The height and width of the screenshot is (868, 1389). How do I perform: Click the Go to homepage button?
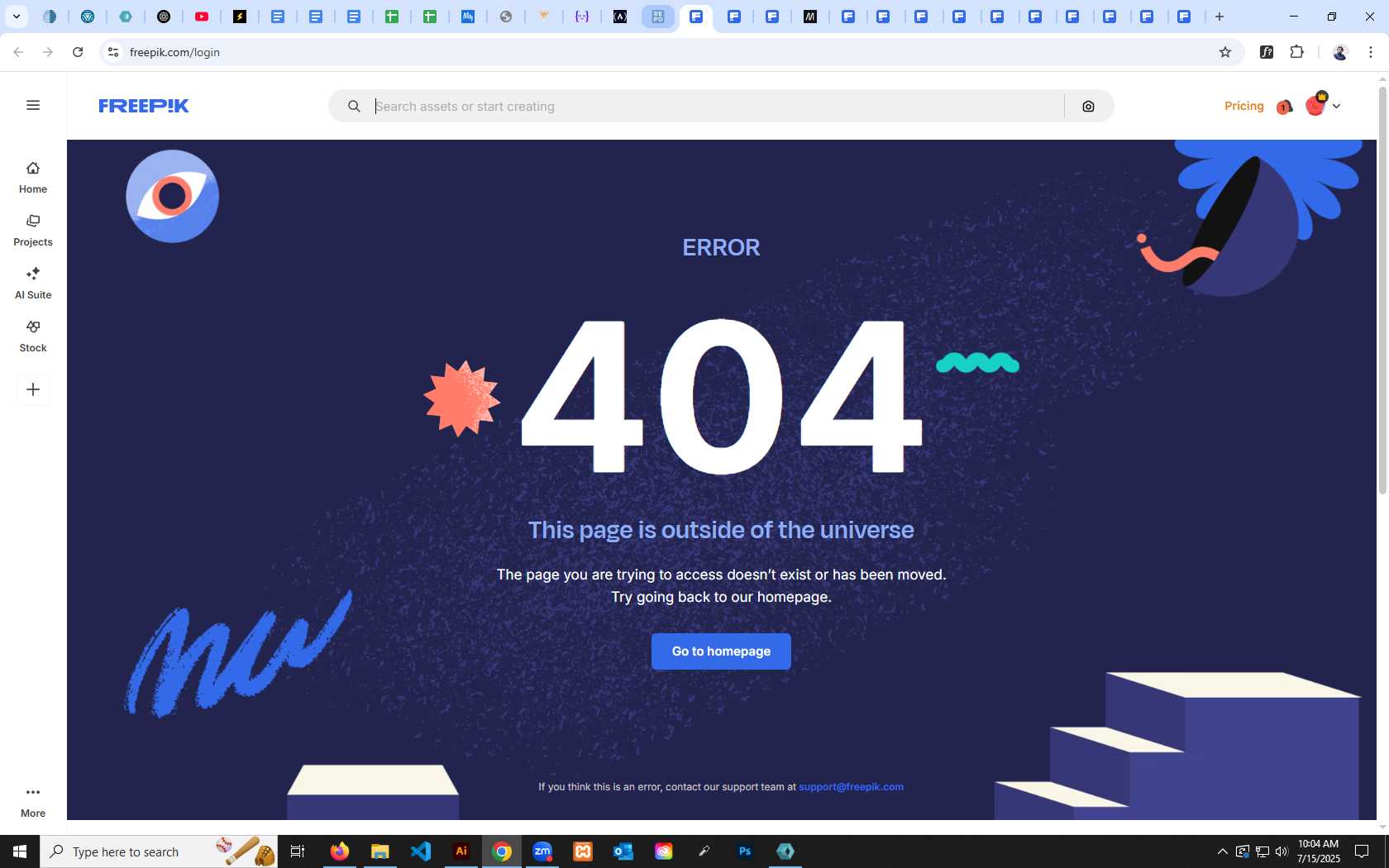721,651
